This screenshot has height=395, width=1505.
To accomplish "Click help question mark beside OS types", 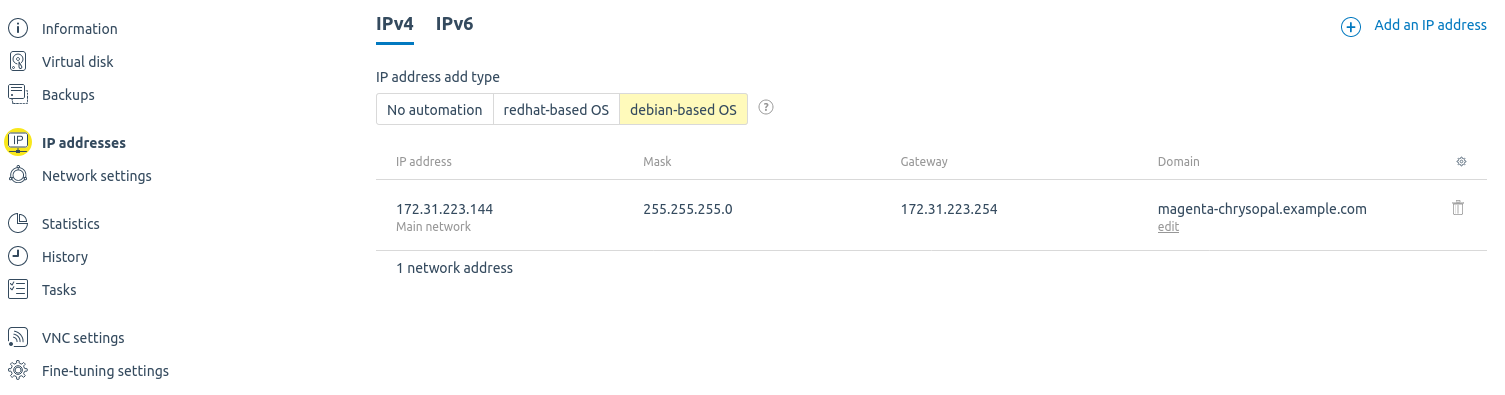I will pyautogui.click(x=766, y=108).
